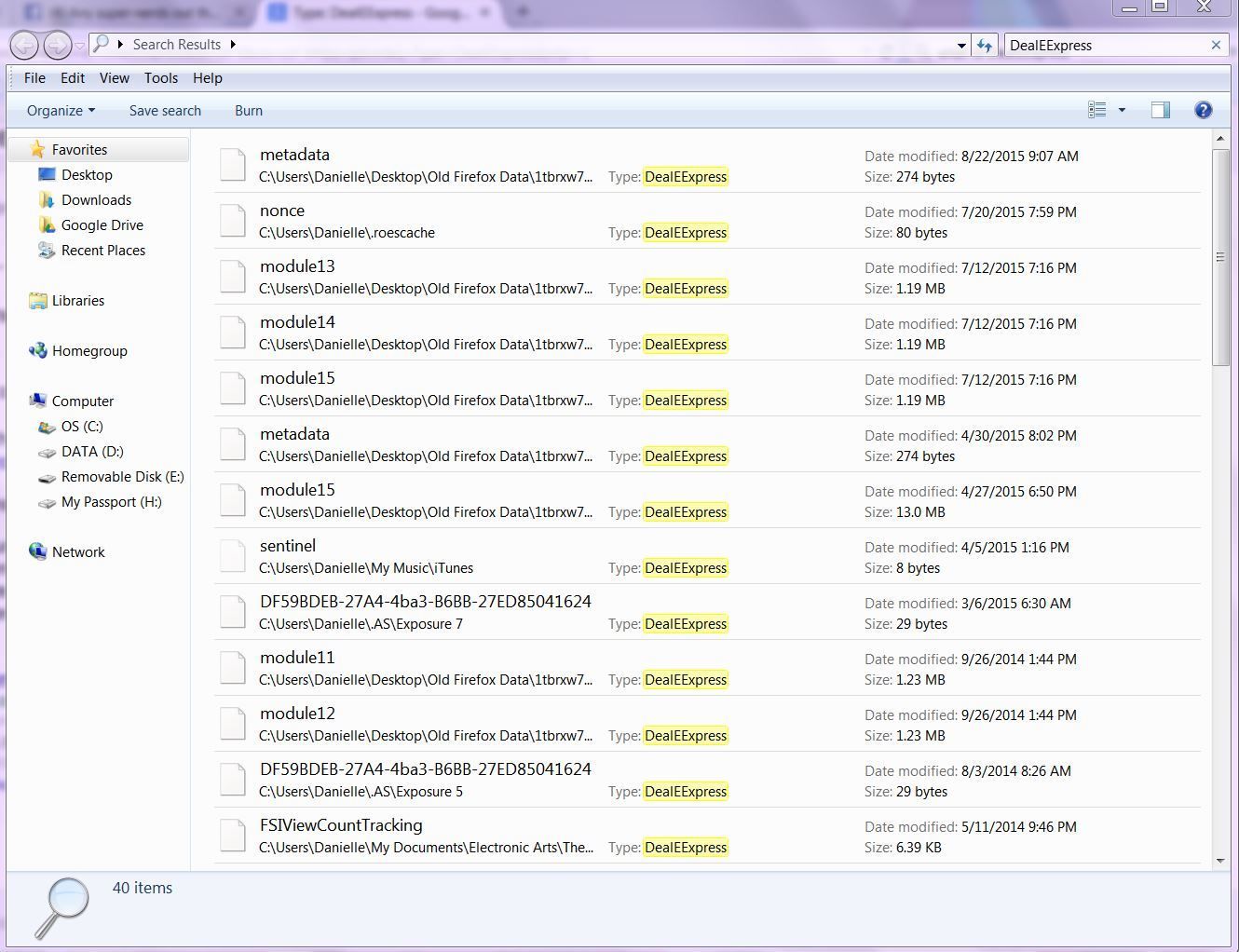Click the search magnifier icon in address bar

tap(102, 44)
